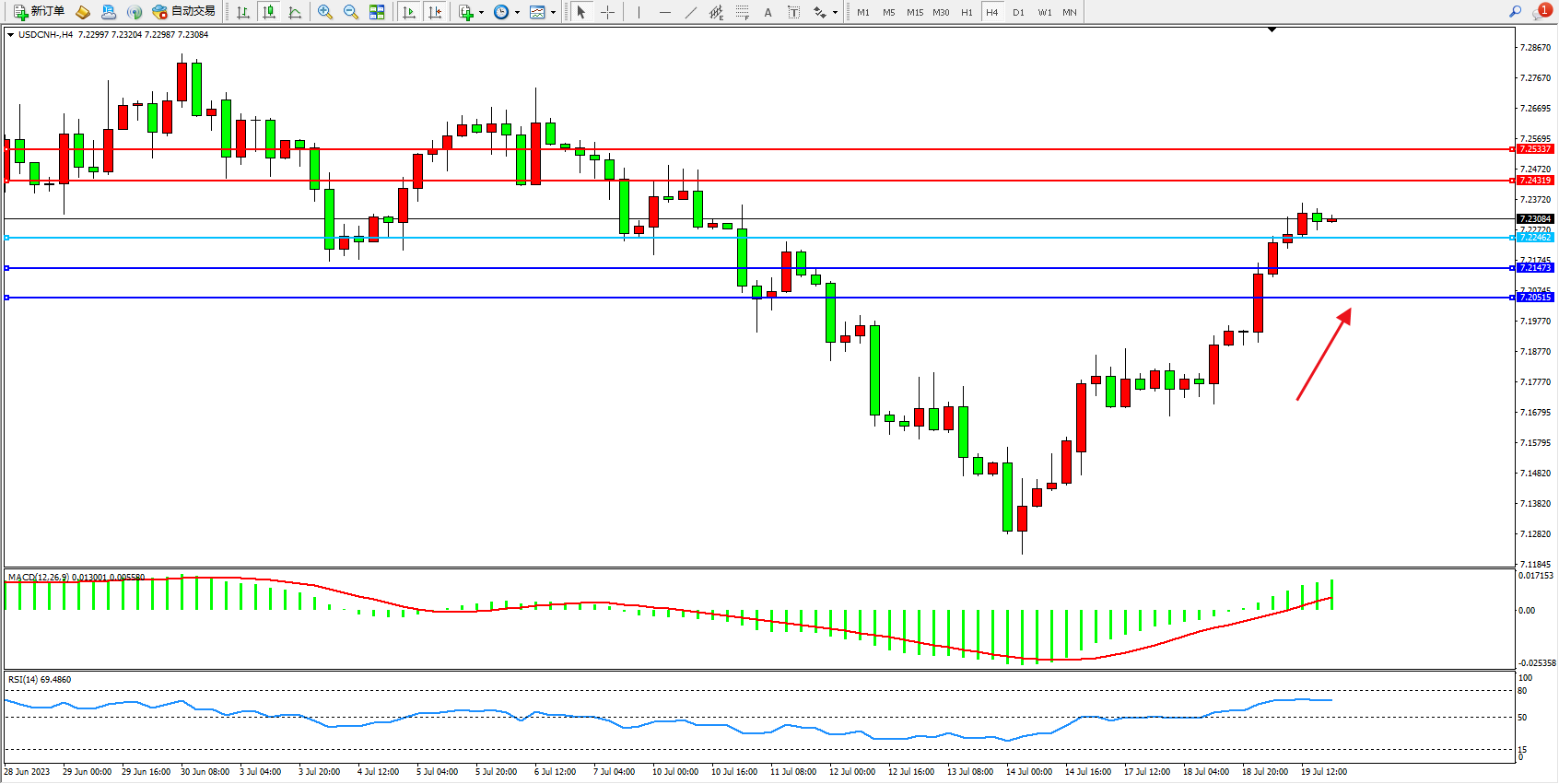Select the crosshair tool
This screenshot has height=784, width=1559.
[608, 12]
